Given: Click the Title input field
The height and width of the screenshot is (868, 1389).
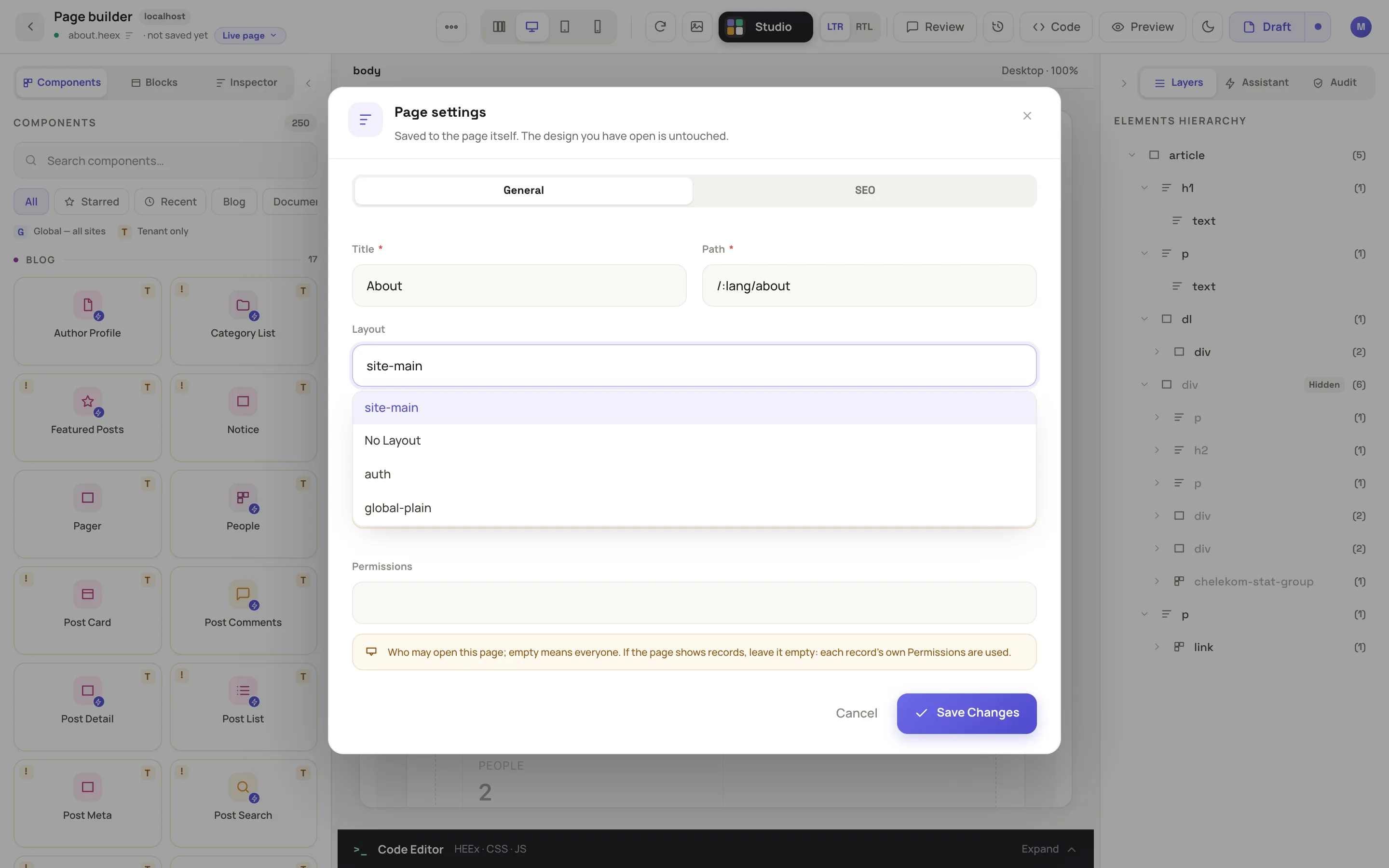Looking at the screenshot, I should pos(519,285).
